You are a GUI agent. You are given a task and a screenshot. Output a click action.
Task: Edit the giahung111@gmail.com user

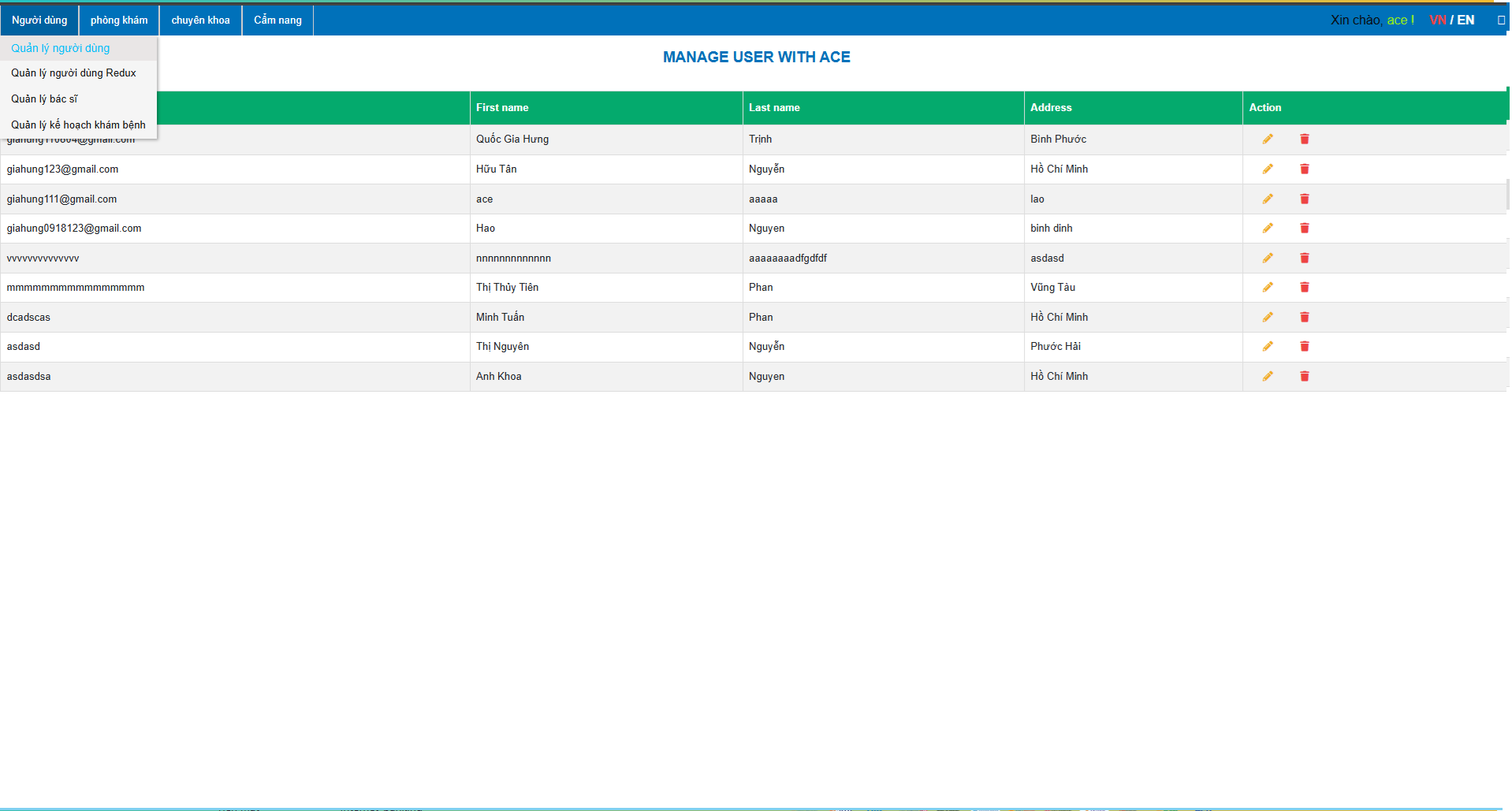click(x=1268, y=199)
